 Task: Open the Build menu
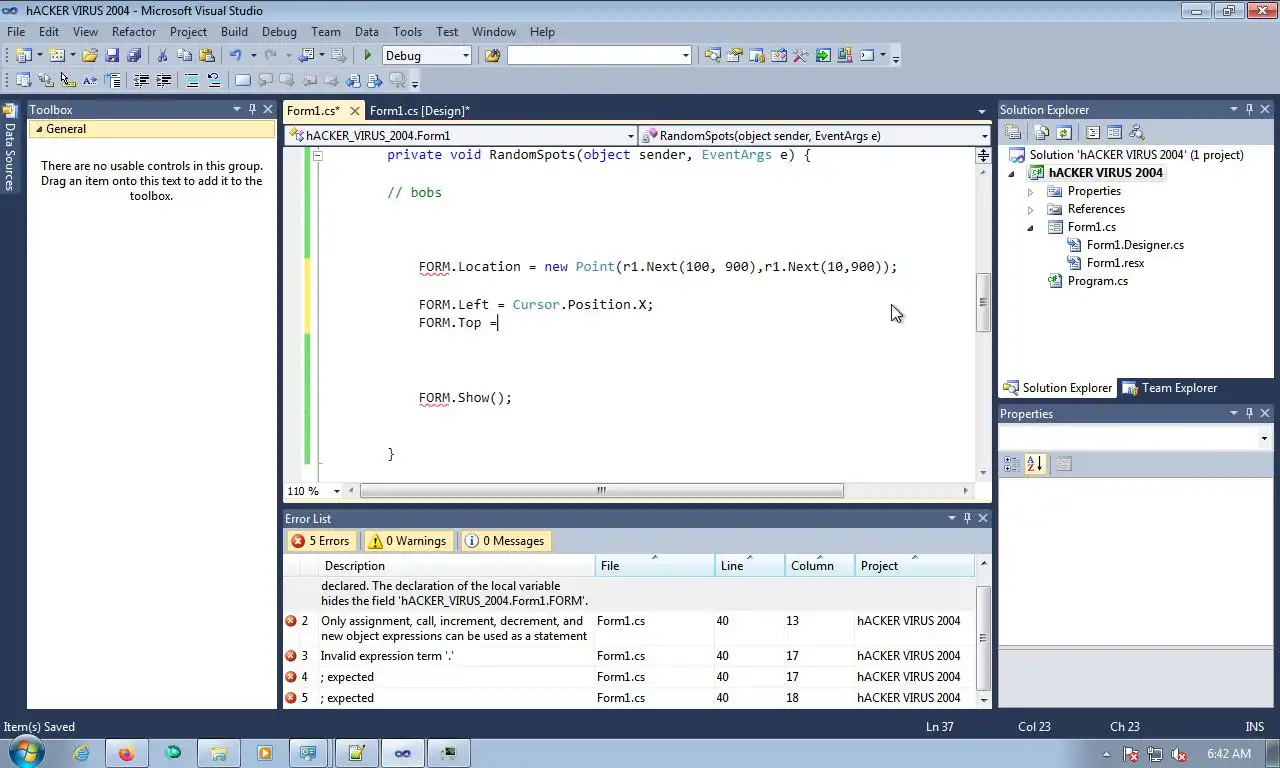point(234,32)
